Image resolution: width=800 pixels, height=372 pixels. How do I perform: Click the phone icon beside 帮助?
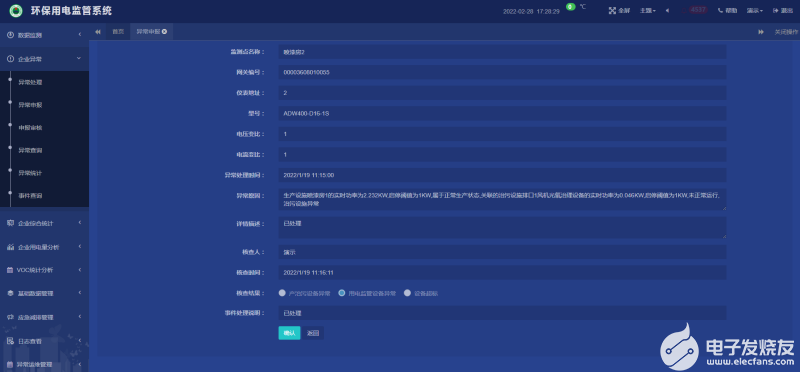pos(720,10)
